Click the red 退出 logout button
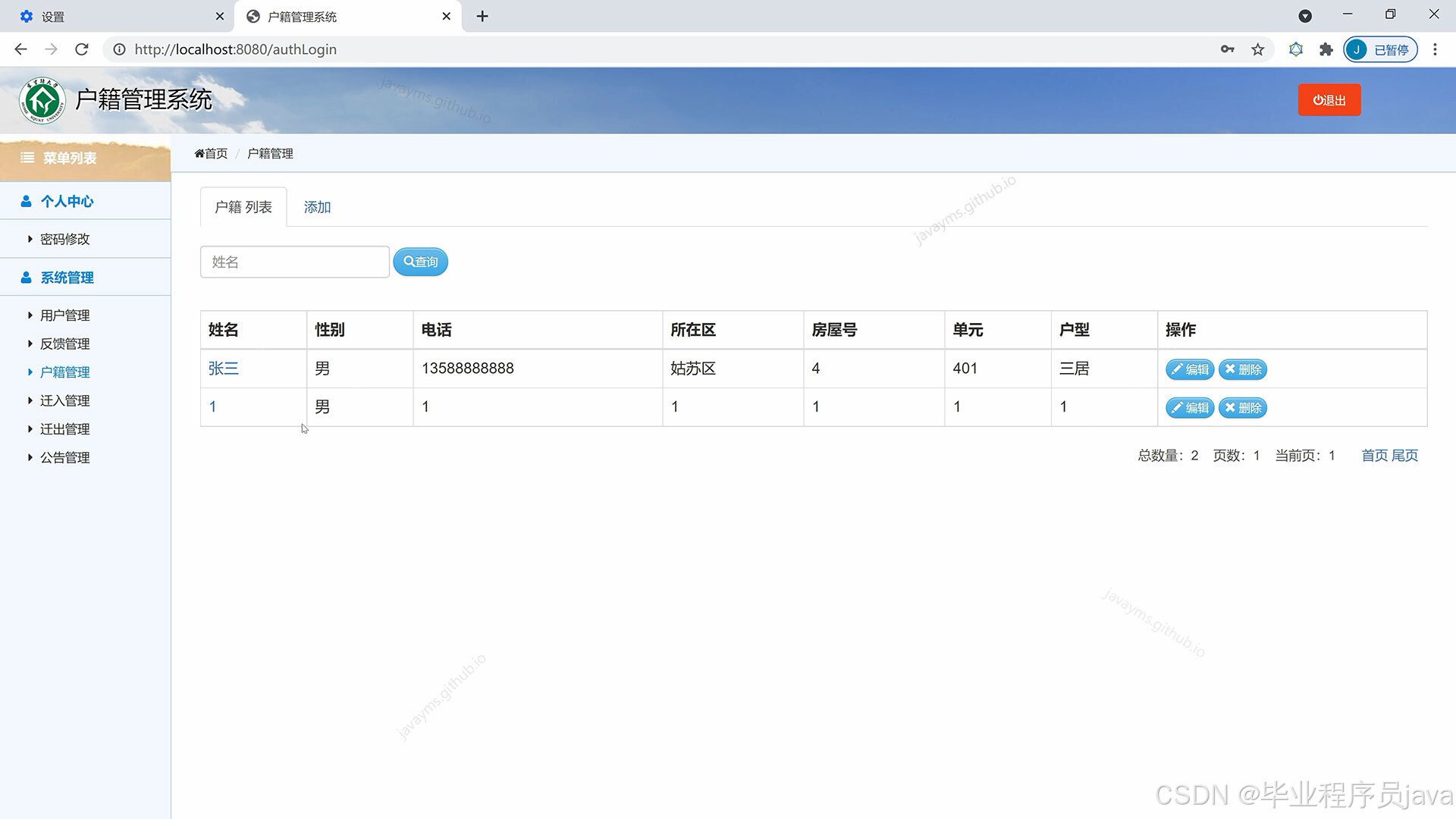The image size is (1456, 819). 1329,100
